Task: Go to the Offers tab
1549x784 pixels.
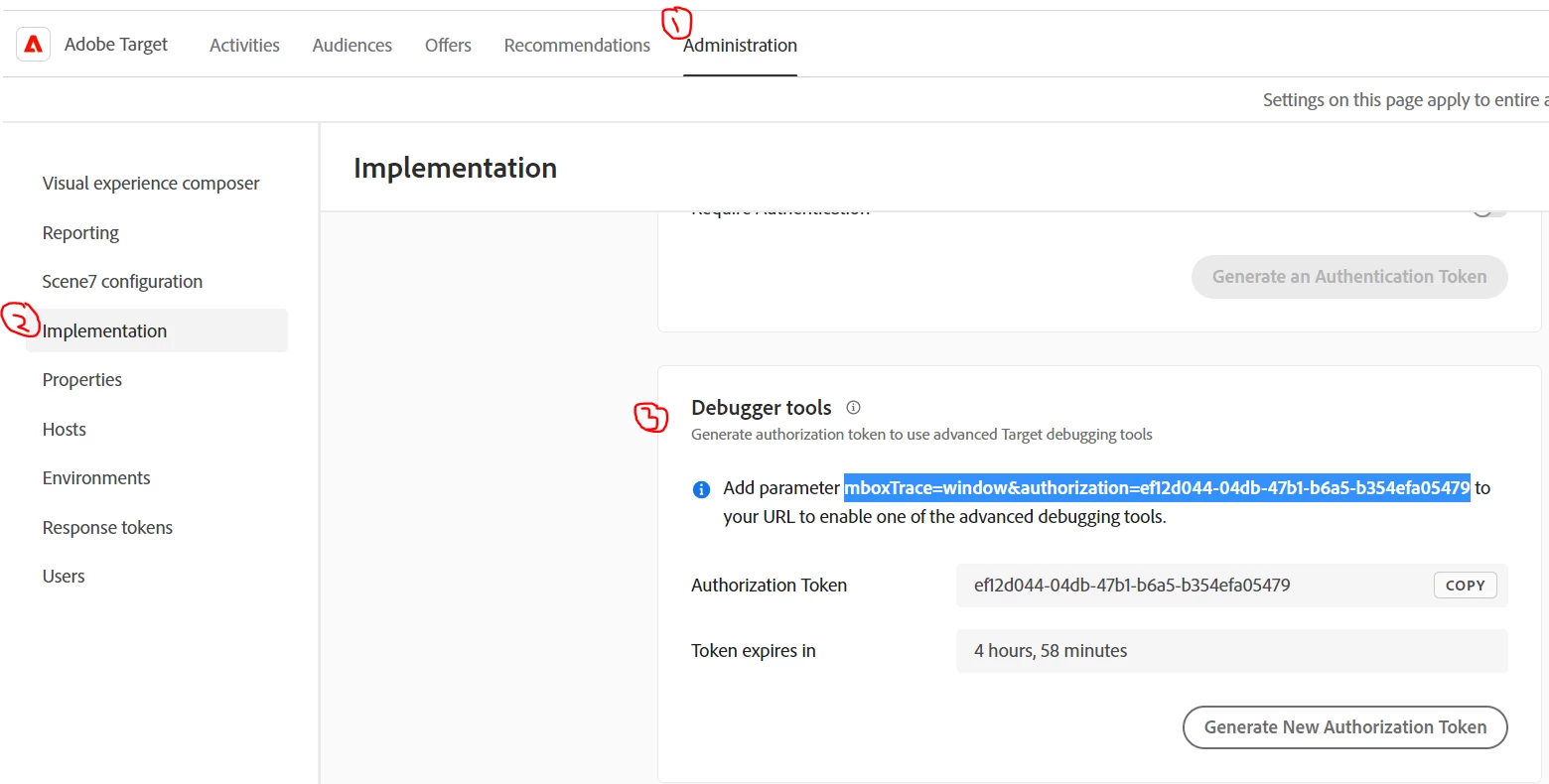Action: click(x=448, y=45)
